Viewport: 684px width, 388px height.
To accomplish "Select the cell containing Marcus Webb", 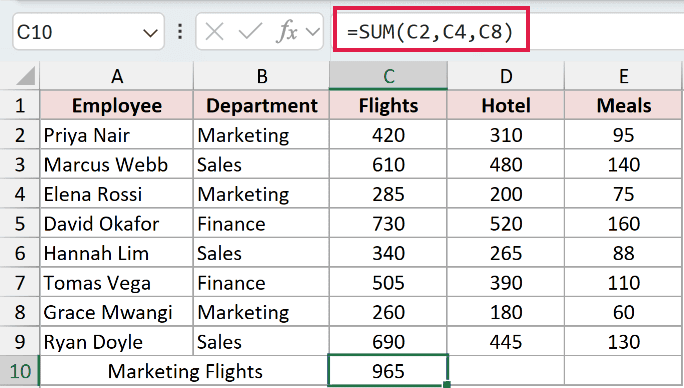I will click(x=116, y=165).
